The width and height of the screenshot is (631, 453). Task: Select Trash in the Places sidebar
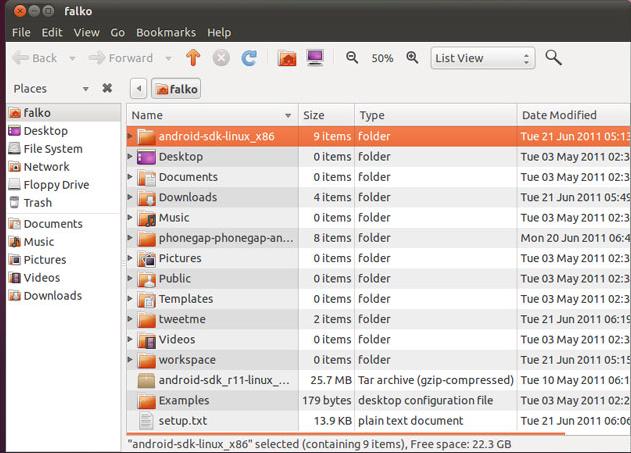click(37, 203)
